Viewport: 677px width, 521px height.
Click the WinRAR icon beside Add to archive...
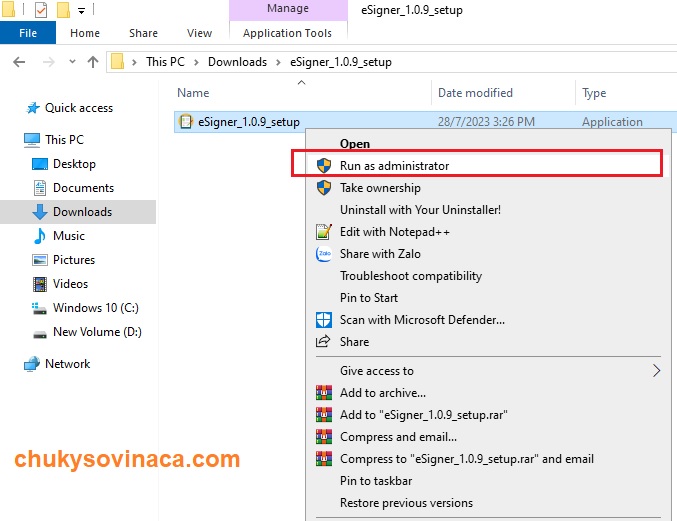click(324, 393)
